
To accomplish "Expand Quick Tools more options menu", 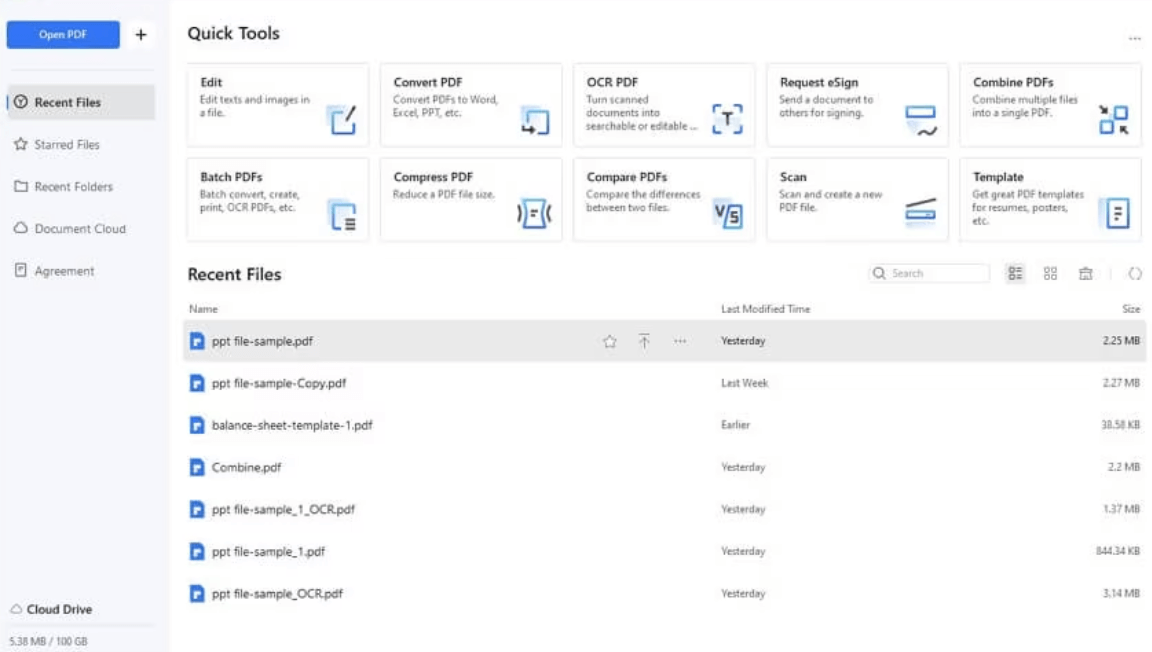I will click(1134, 39).
